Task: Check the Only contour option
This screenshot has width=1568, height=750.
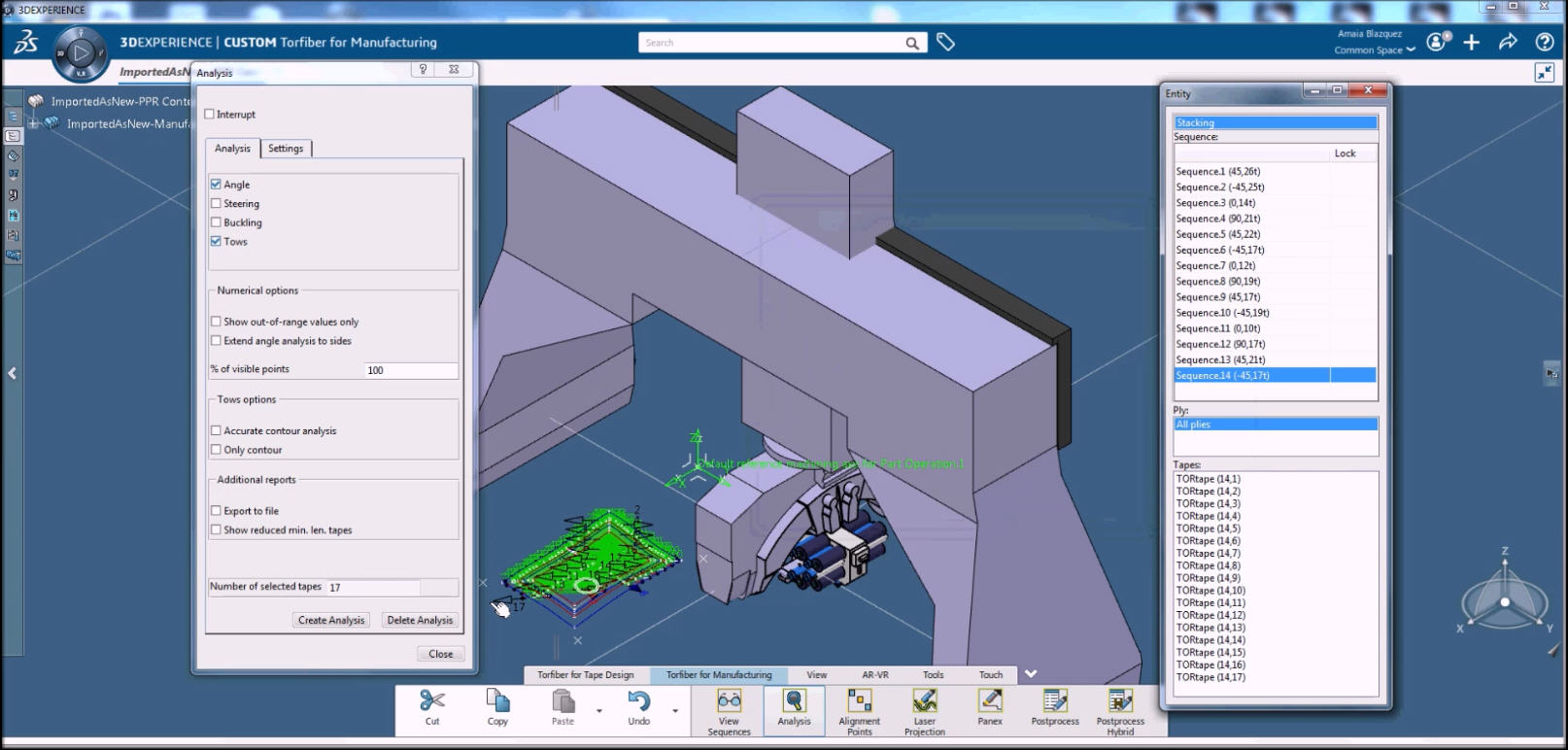Action: click(216, 450)
